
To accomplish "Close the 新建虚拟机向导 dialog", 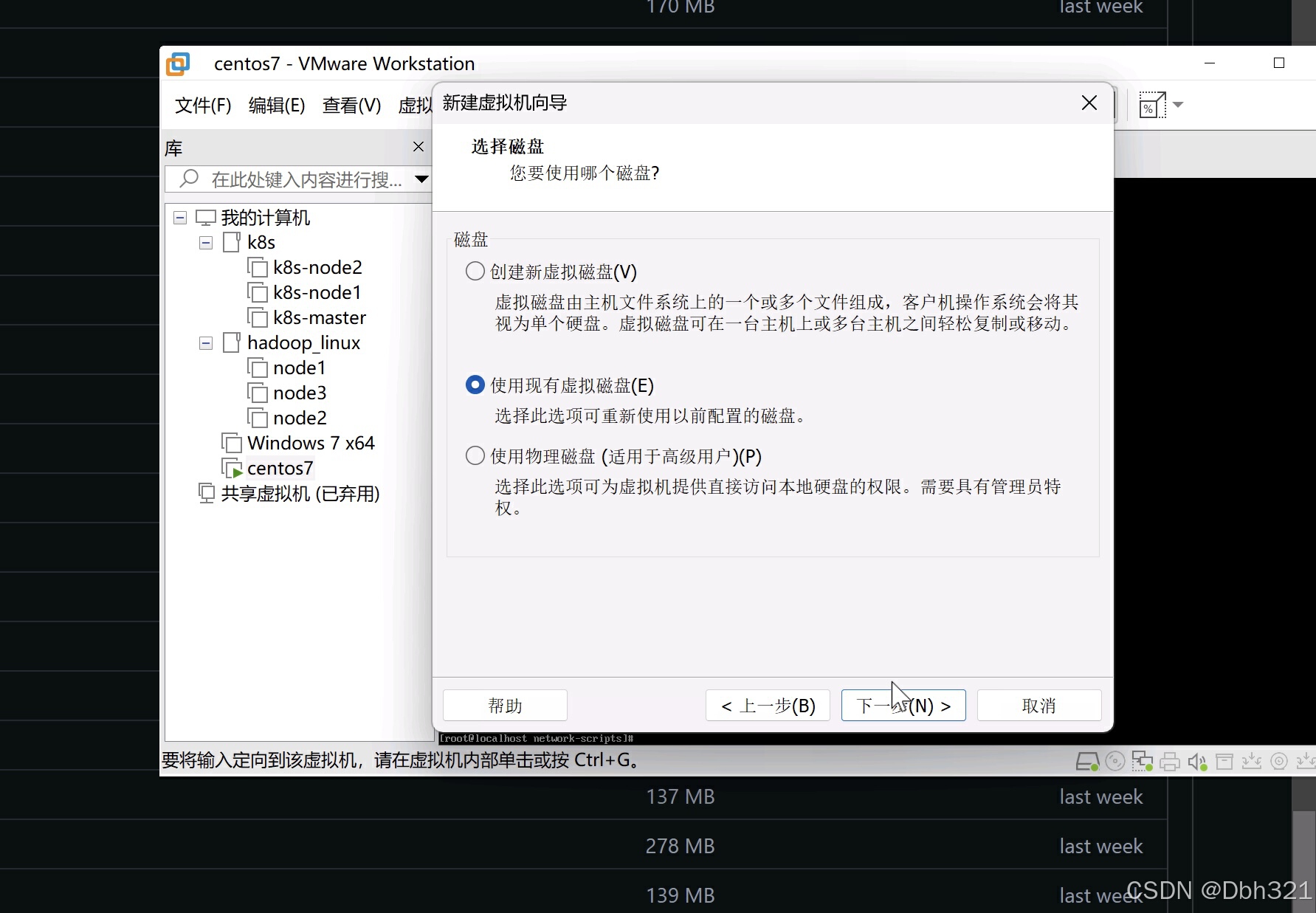I will pyautogui.click(x=1089, y=103).
